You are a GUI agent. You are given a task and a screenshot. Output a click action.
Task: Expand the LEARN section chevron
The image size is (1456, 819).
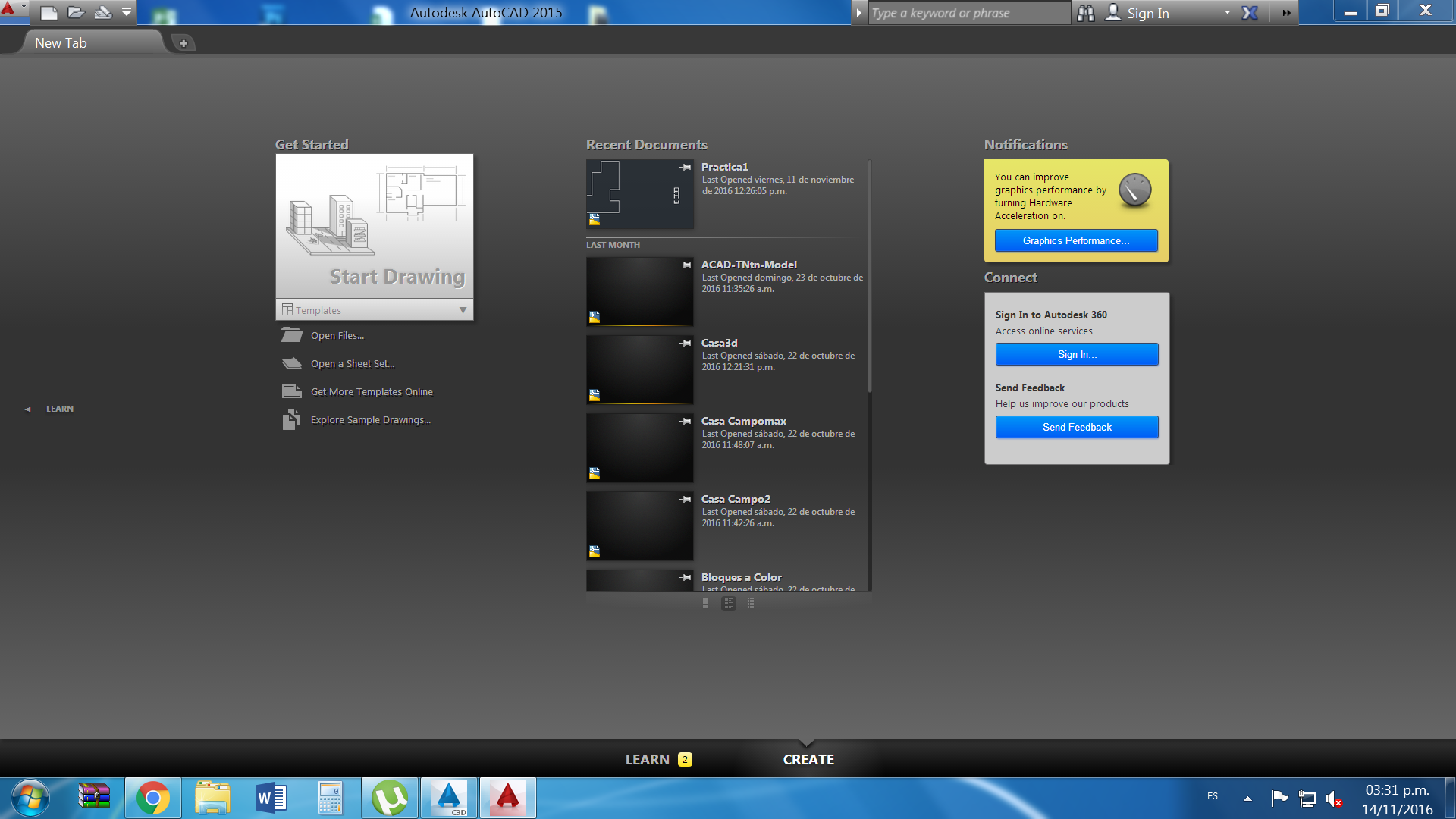tap(28, 407)
